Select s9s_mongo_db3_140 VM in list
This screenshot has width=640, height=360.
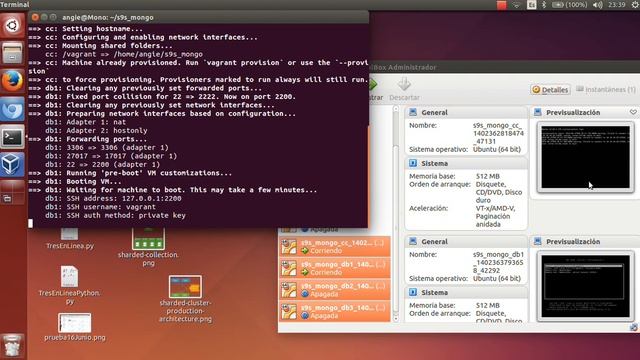tap(334, 311)
